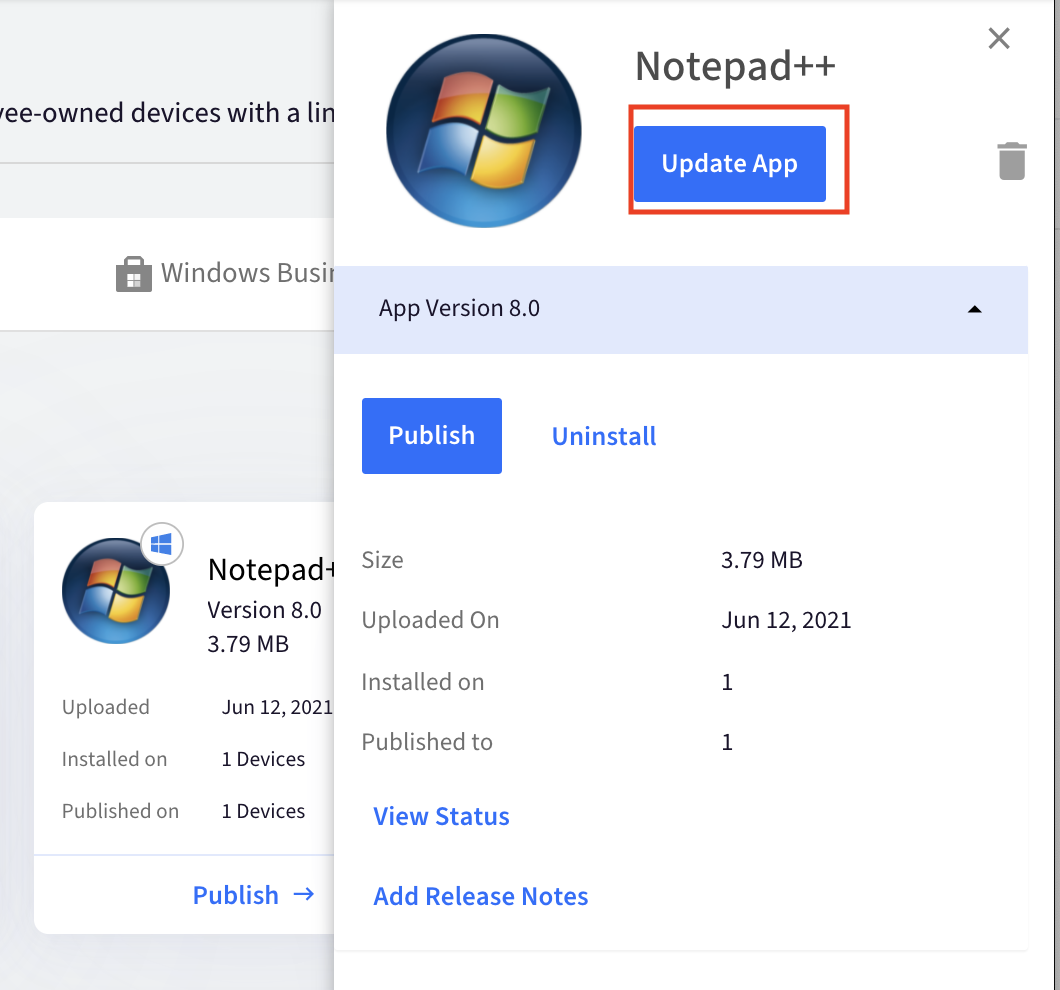Click Notepad++ card app icon

pyautogui.click(x=116, y=590)
